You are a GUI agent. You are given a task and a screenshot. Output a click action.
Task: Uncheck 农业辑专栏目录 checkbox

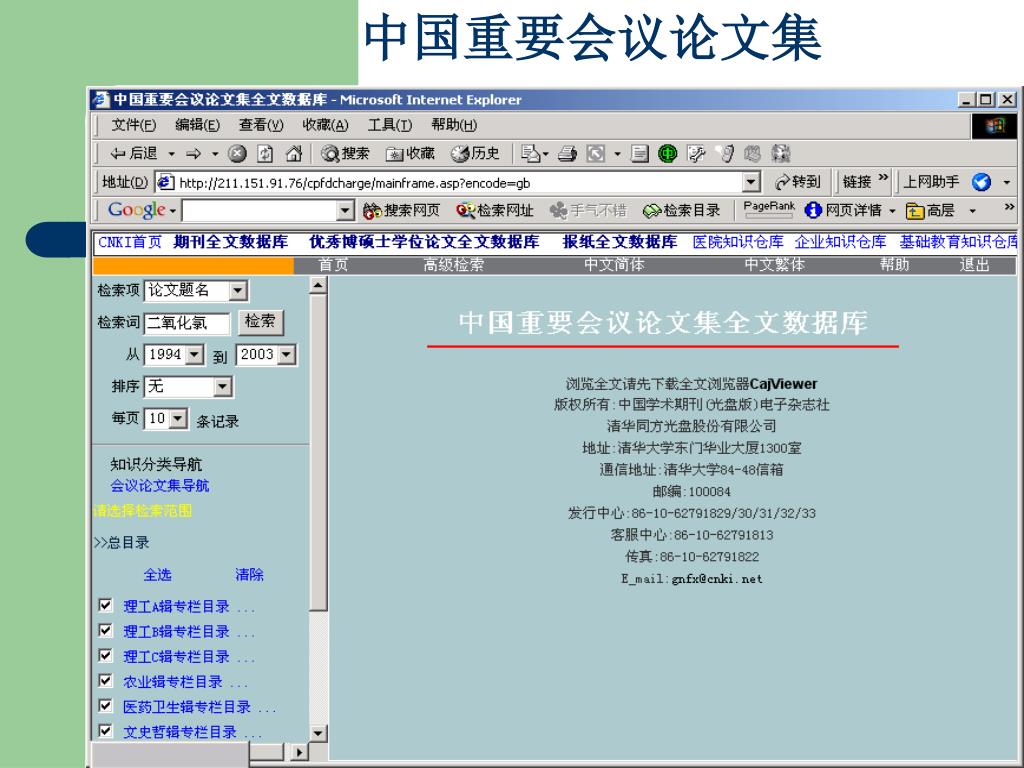click(105, 680)
